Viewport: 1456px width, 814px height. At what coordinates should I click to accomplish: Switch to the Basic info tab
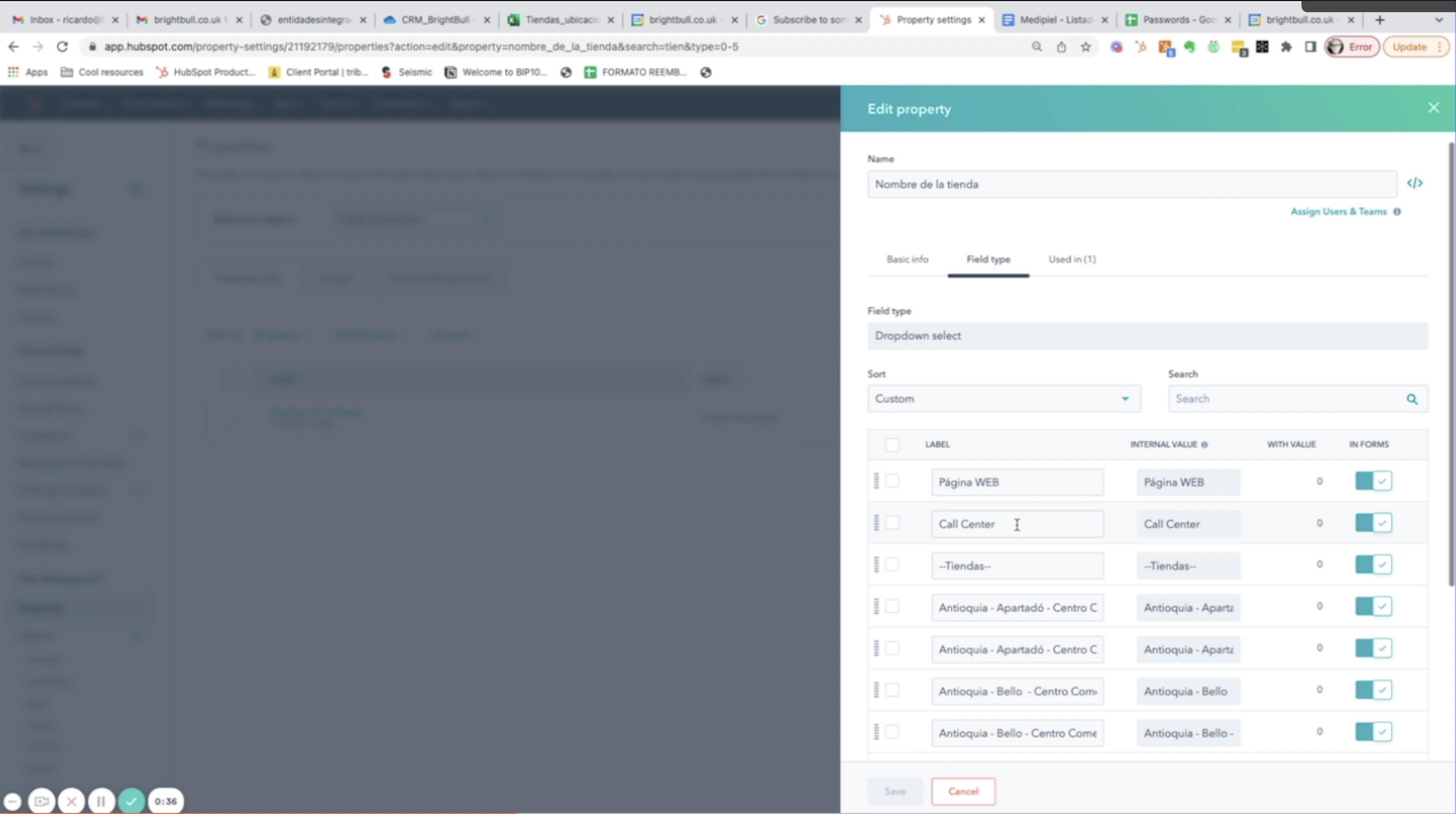907,259
